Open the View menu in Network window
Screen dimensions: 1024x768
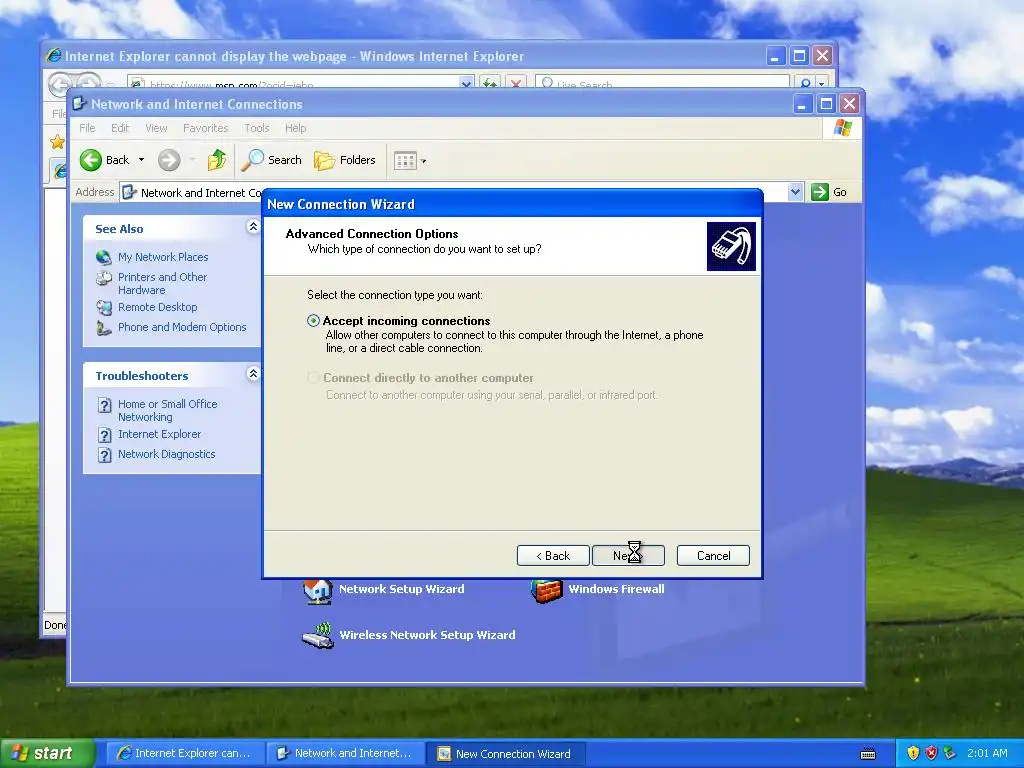[156, 128]
